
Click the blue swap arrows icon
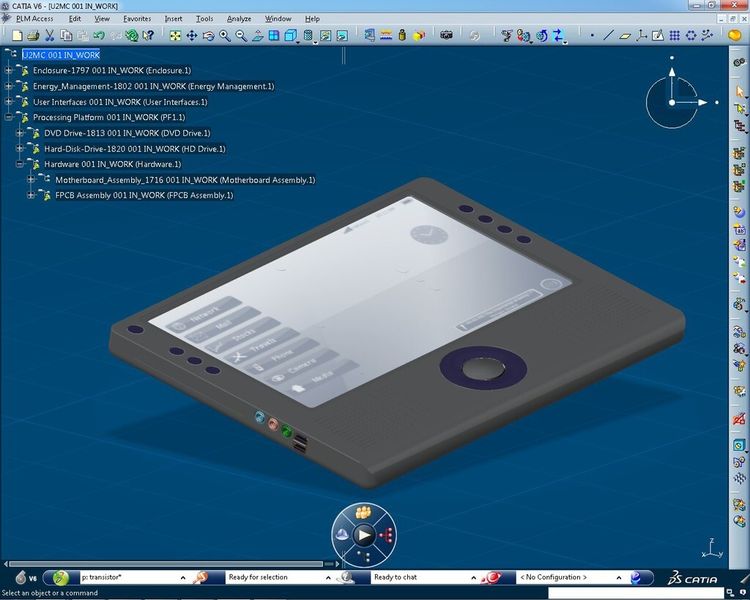[x=558, y=35]
